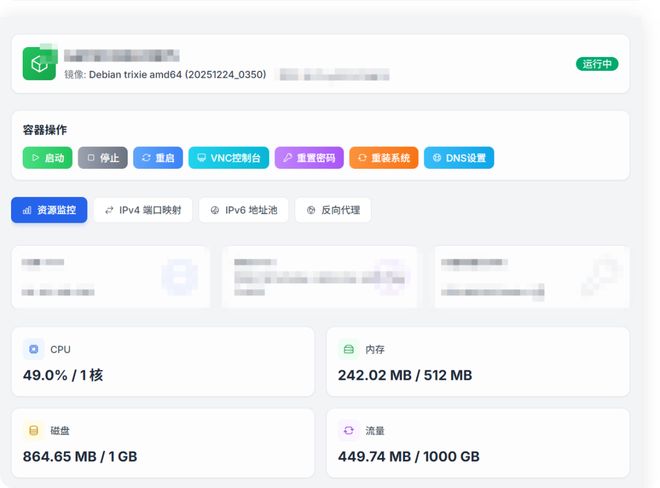The width and height of the screenshot is (660, 488).
Task: Click the CPU chip icon
Action: [34, 349]
